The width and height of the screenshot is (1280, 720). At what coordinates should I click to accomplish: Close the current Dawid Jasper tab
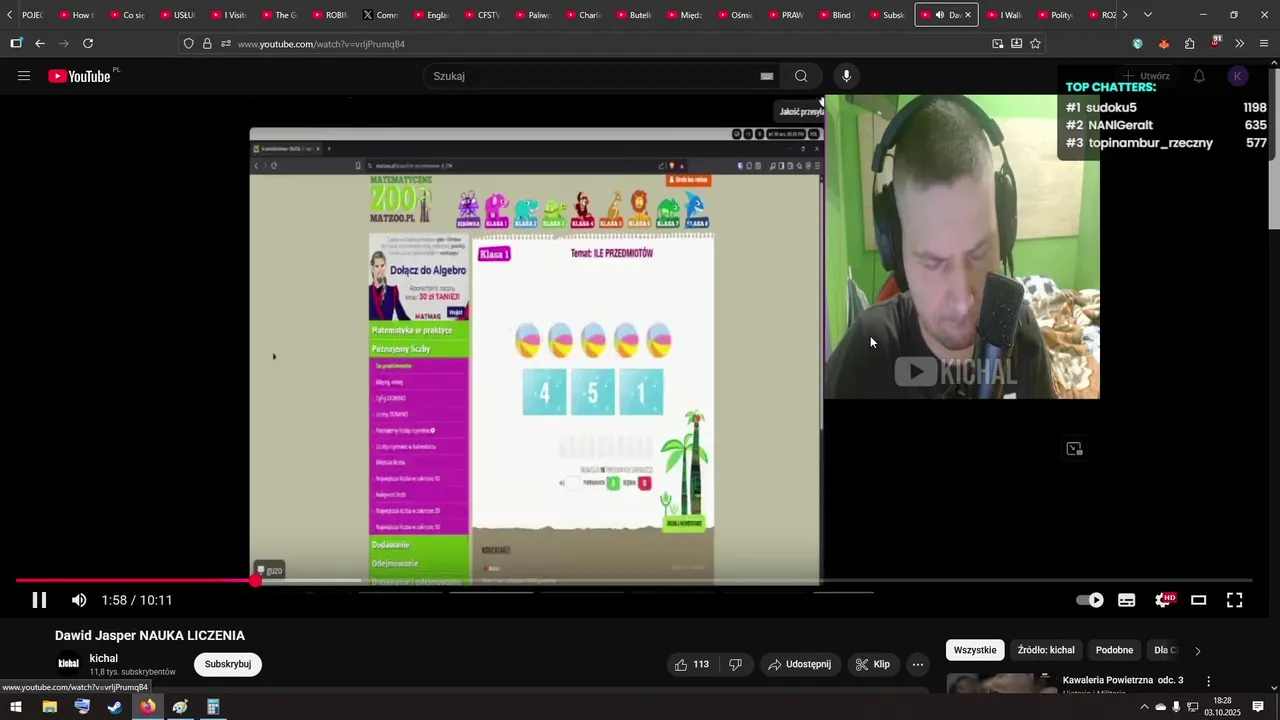[x=967, y=15]
